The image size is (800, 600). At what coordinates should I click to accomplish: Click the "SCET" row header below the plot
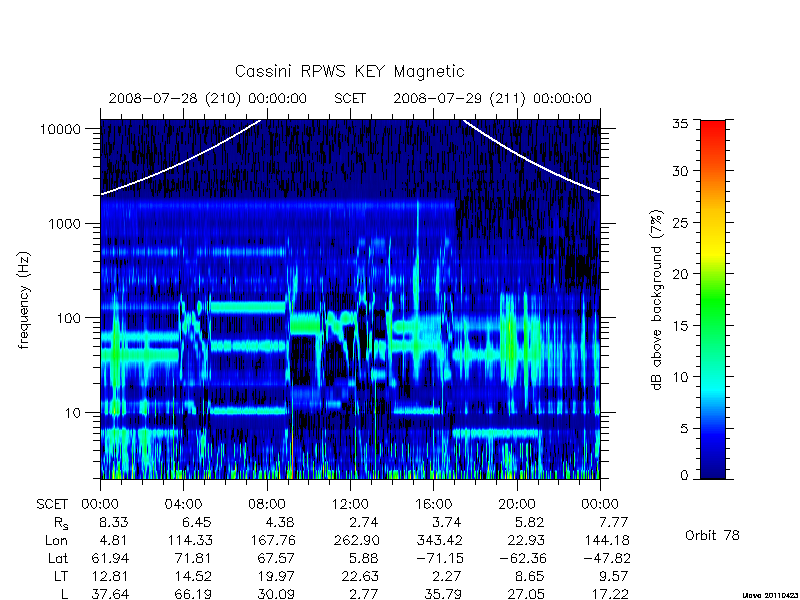(x=52, y=505)
